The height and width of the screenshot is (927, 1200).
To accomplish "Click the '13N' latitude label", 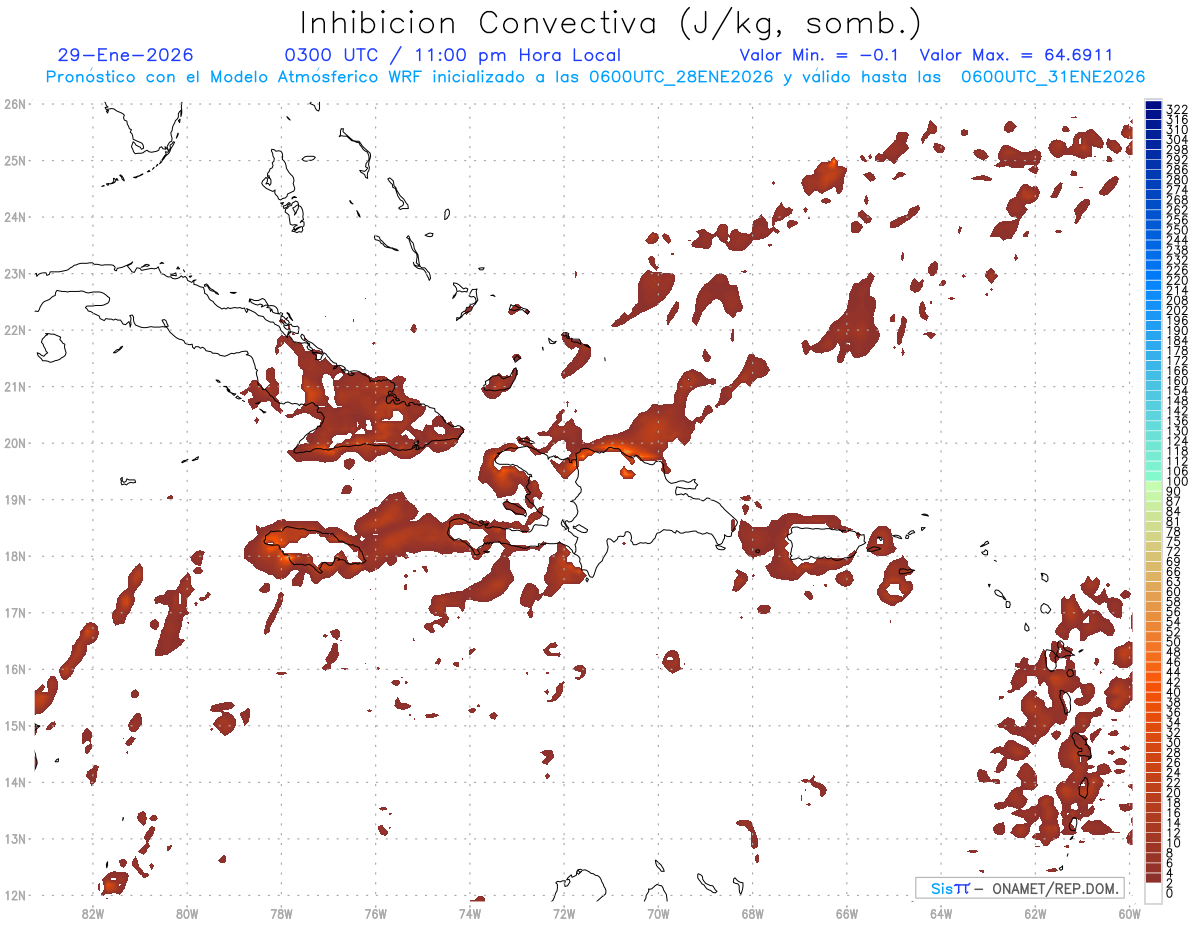I will [x=15, y=839].
